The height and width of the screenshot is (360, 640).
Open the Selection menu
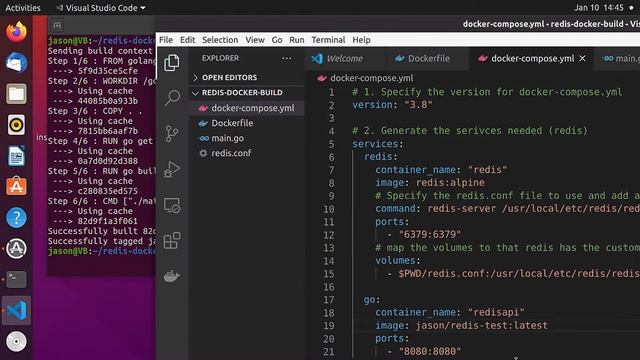pos(220,40)
